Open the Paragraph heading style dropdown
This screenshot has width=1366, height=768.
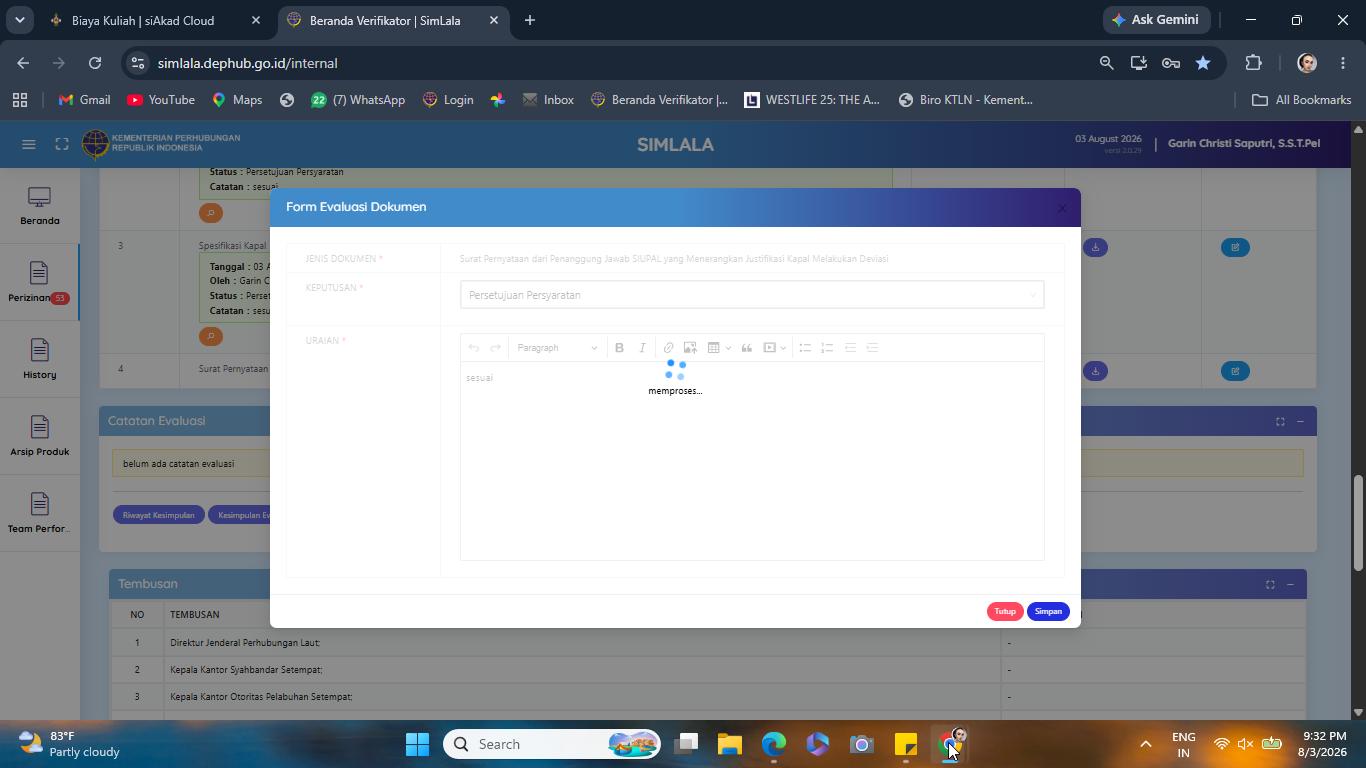click(557, 348)
